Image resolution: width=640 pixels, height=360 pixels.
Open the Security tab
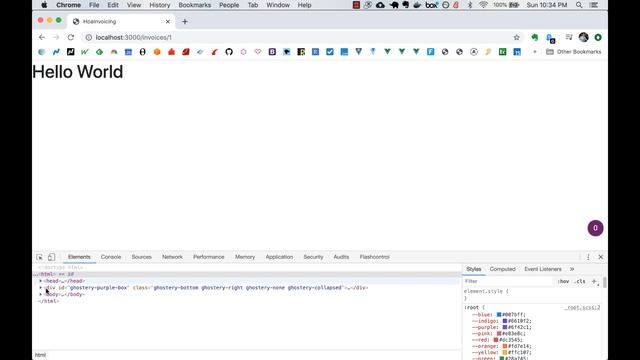(313, 257)
